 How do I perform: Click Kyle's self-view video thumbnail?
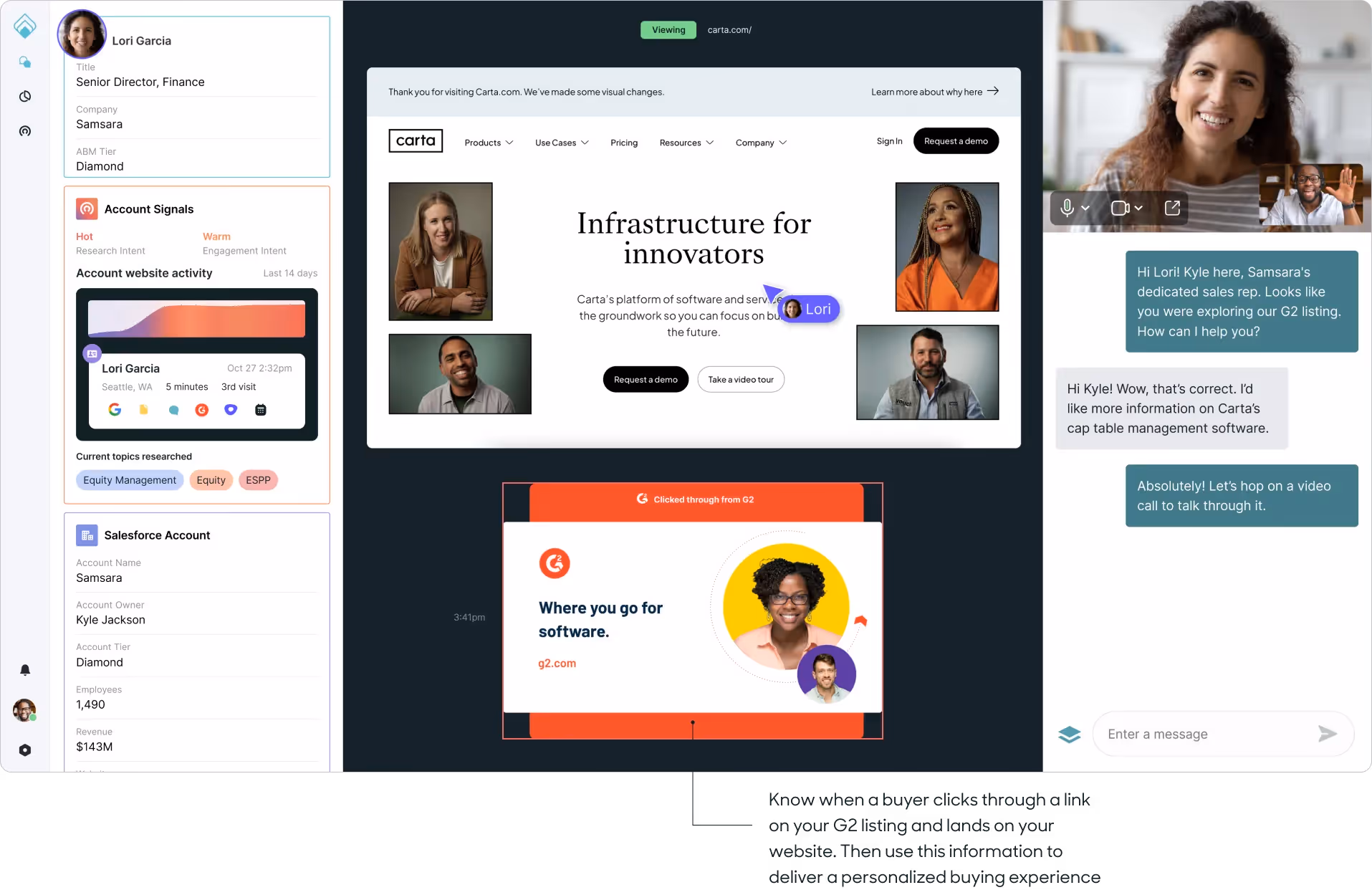(1311, 195)
